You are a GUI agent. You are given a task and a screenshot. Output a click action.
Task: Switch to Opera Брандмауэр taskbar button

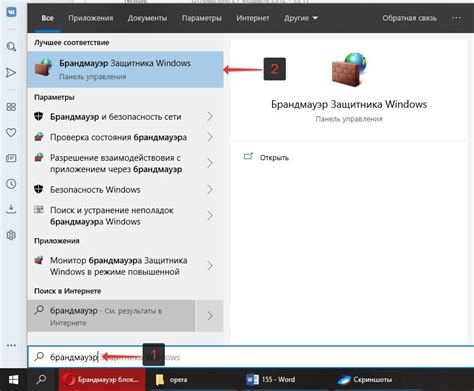[102, 380]
